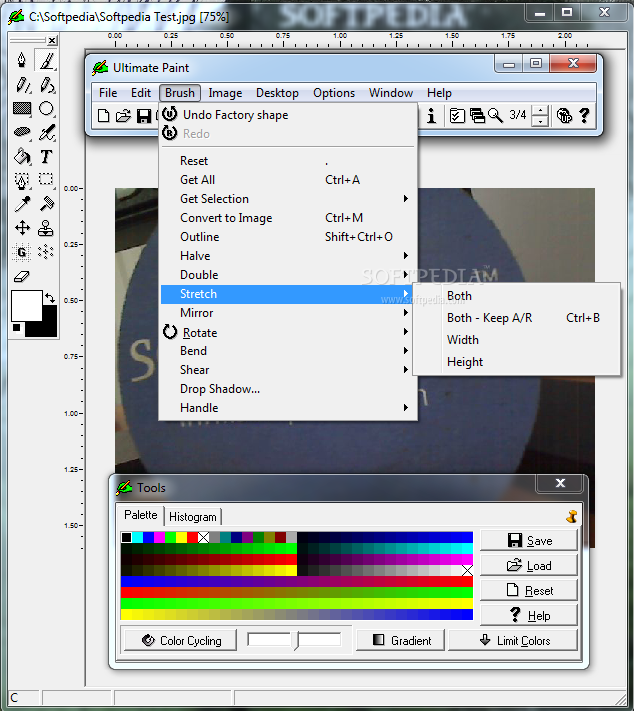Increase zoom with the up stepper arrow
This screenshot has width=634, height=711.
[x=540, y=111]
